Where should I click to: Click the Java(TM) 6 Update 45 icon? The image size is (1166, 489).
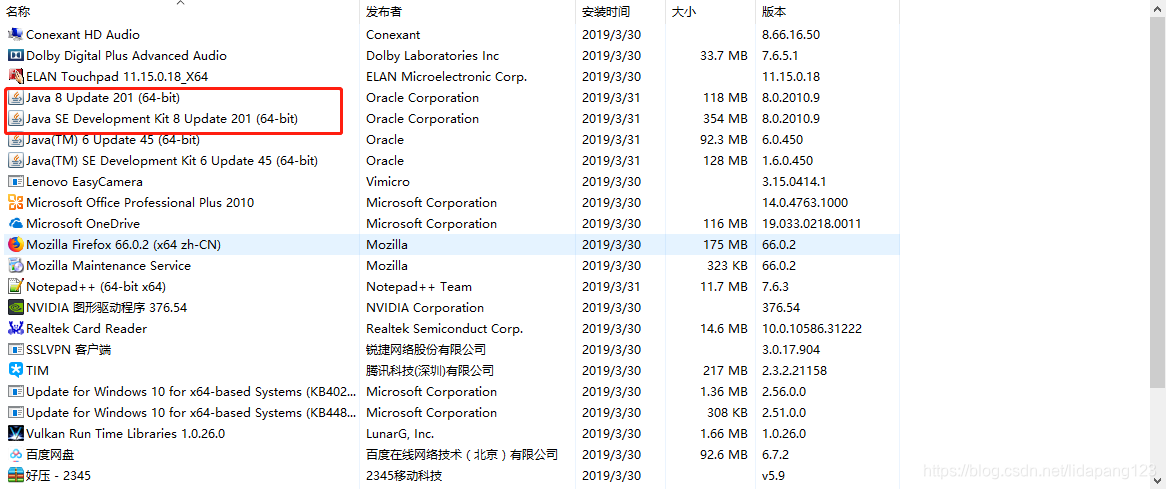pos(15,139)
